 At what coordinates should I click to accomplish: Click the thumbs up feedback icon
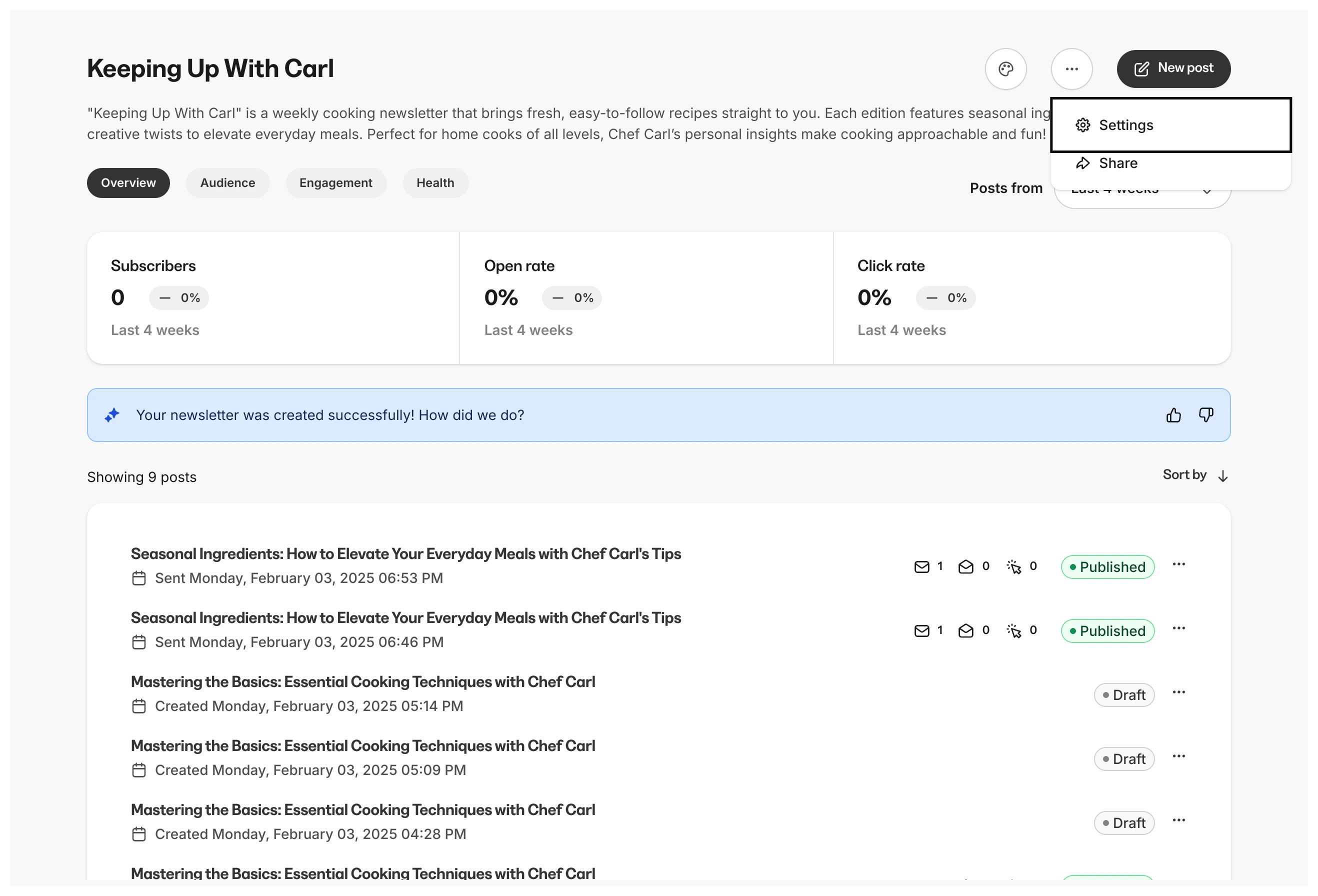(x=1173, y=415)
